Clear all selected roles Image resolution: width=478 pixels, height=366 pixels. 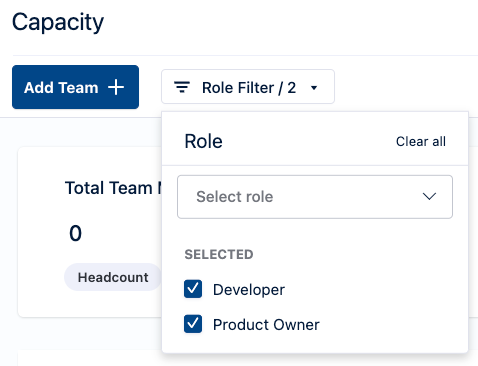click(421, 141)
